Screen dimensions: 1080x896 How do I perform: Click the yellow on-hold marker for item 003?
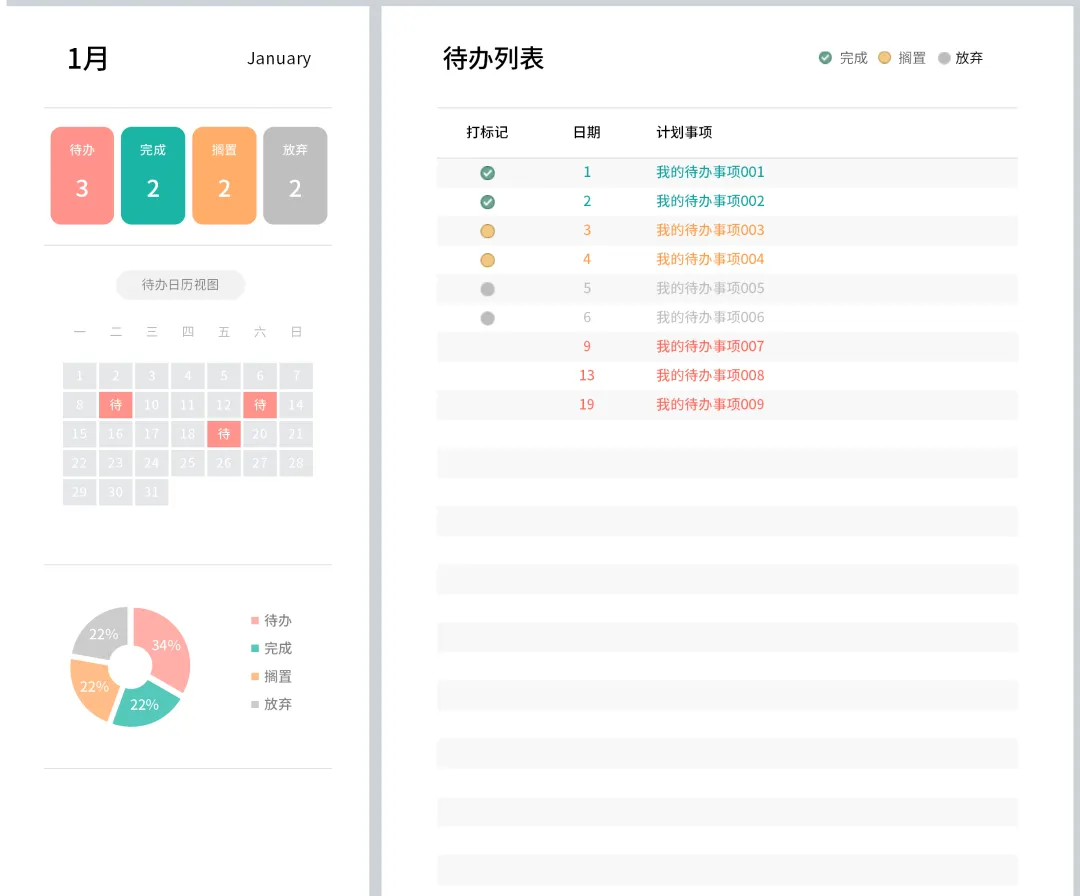point(488,231)
